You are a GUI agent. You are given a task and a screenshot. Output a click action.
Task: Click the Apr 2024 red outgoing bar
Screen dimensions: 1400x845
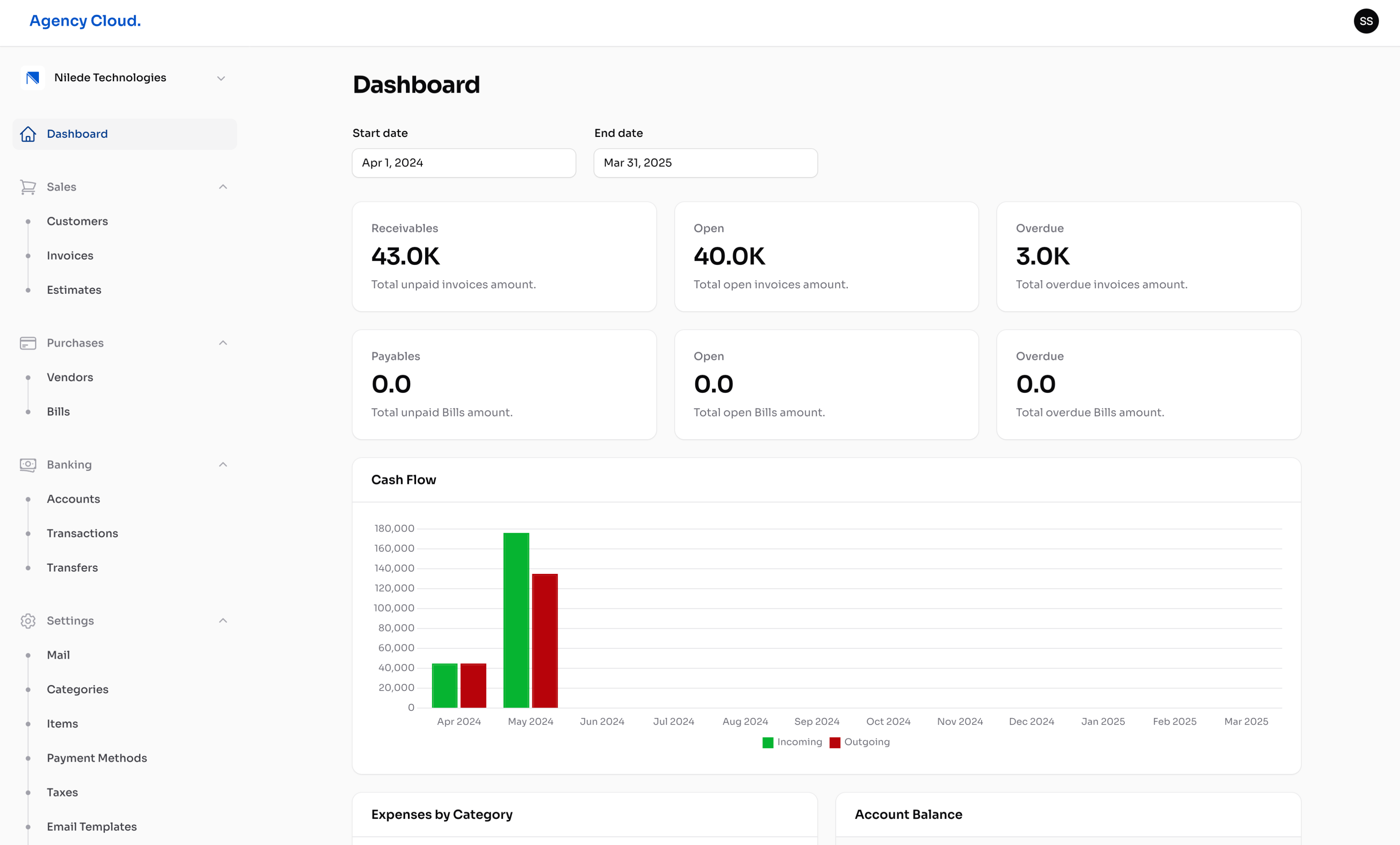[x=473, y=686]
